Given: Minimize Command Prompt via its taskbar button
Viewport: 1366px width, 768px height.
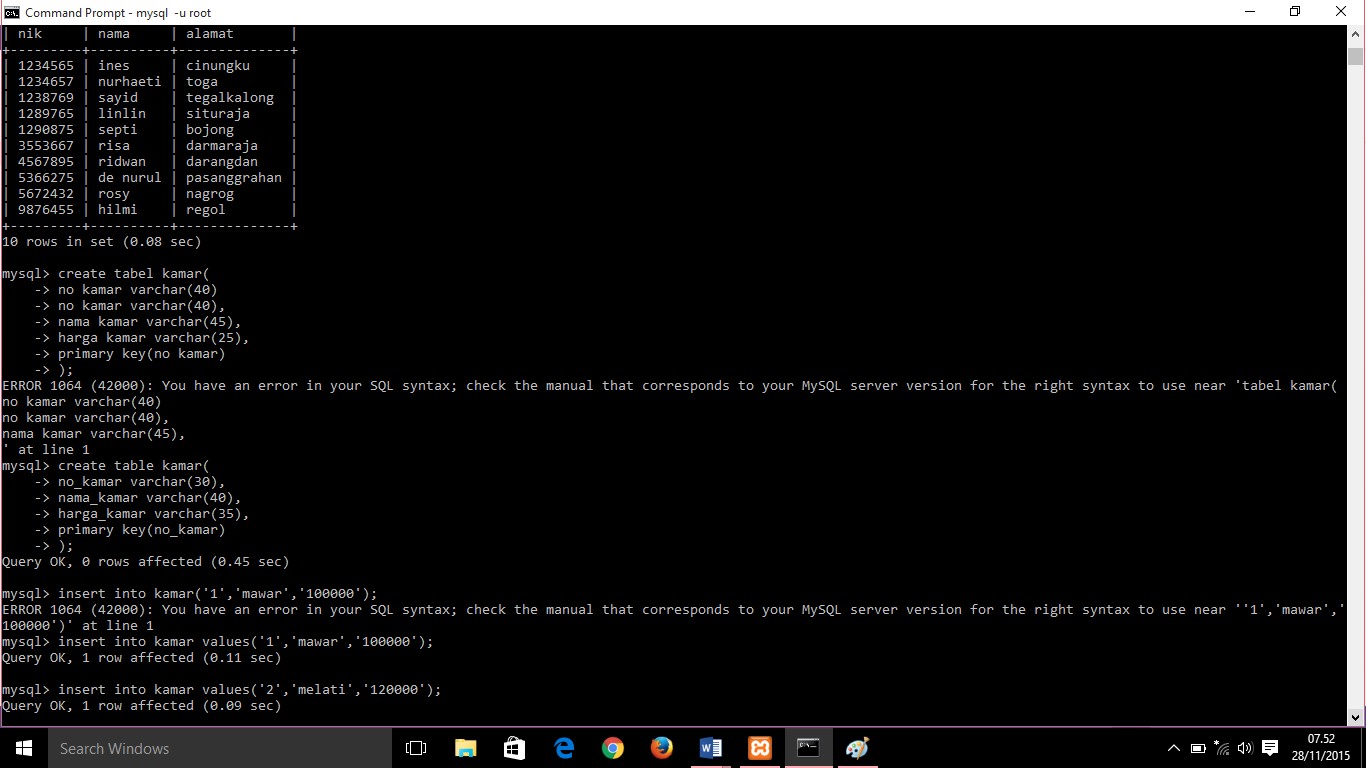Looking at the screenshot, I should 808,748.
